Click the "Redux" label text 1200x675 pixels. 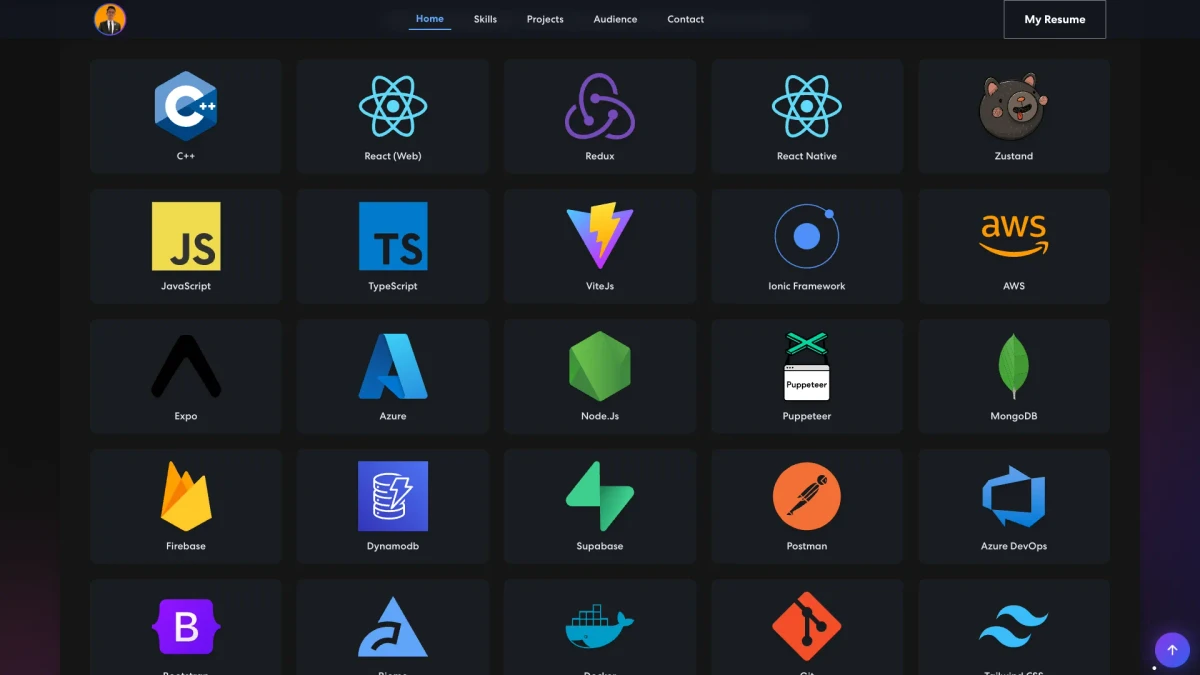point(600,156)
